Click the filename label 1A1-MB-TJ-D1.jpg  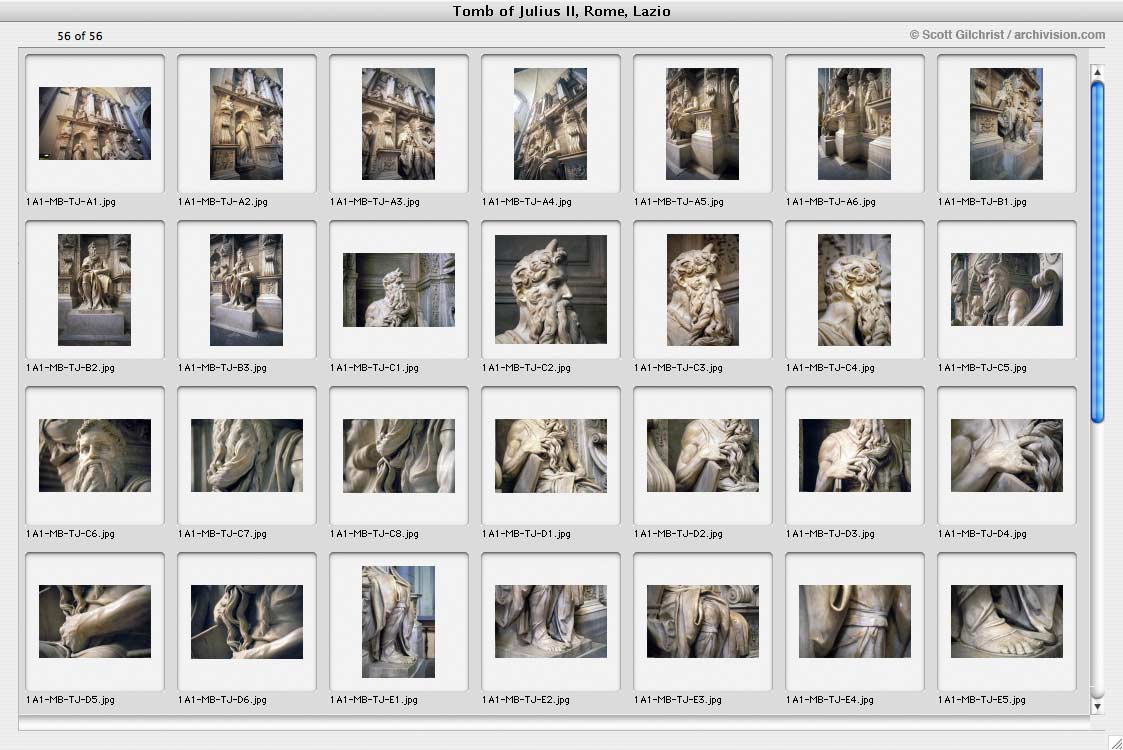point(526,534)
